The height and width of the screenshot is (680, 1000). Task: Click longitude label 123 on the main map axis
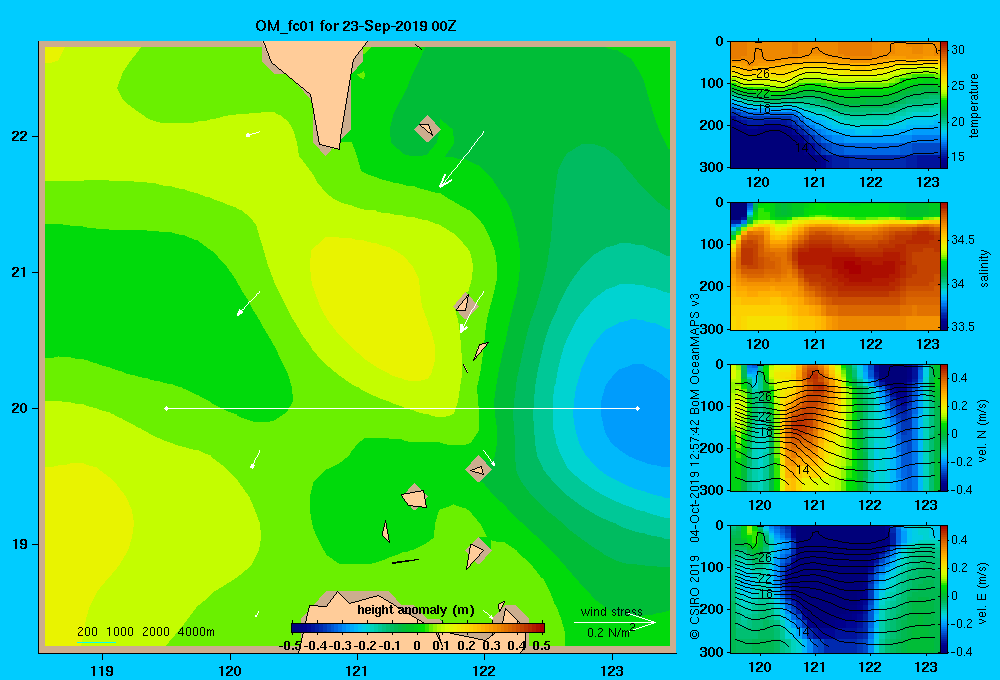[612, 670]
